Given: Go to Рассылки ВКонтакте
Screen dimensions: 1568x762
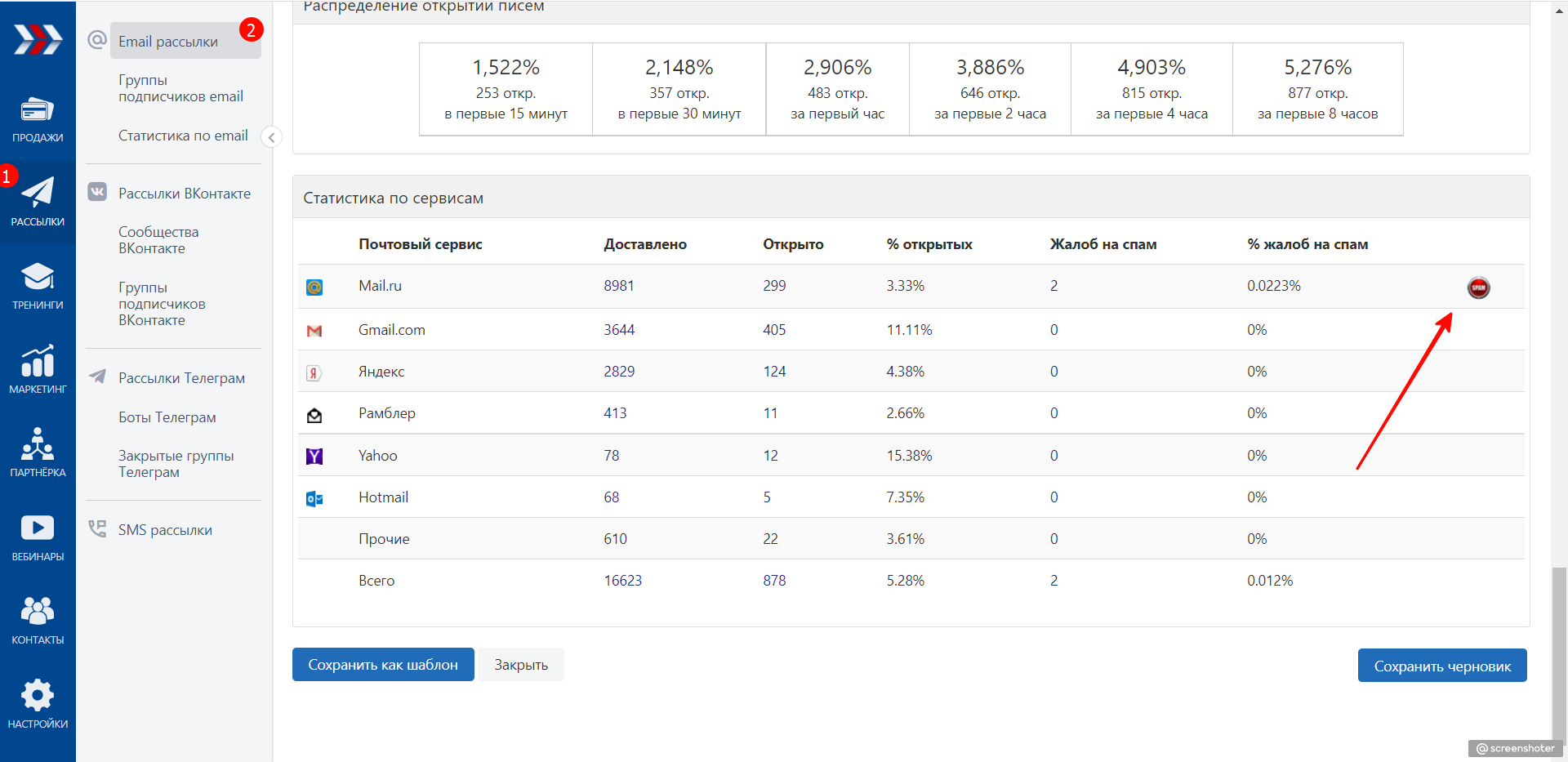Looking at the screenshot, I should [185, 194].
